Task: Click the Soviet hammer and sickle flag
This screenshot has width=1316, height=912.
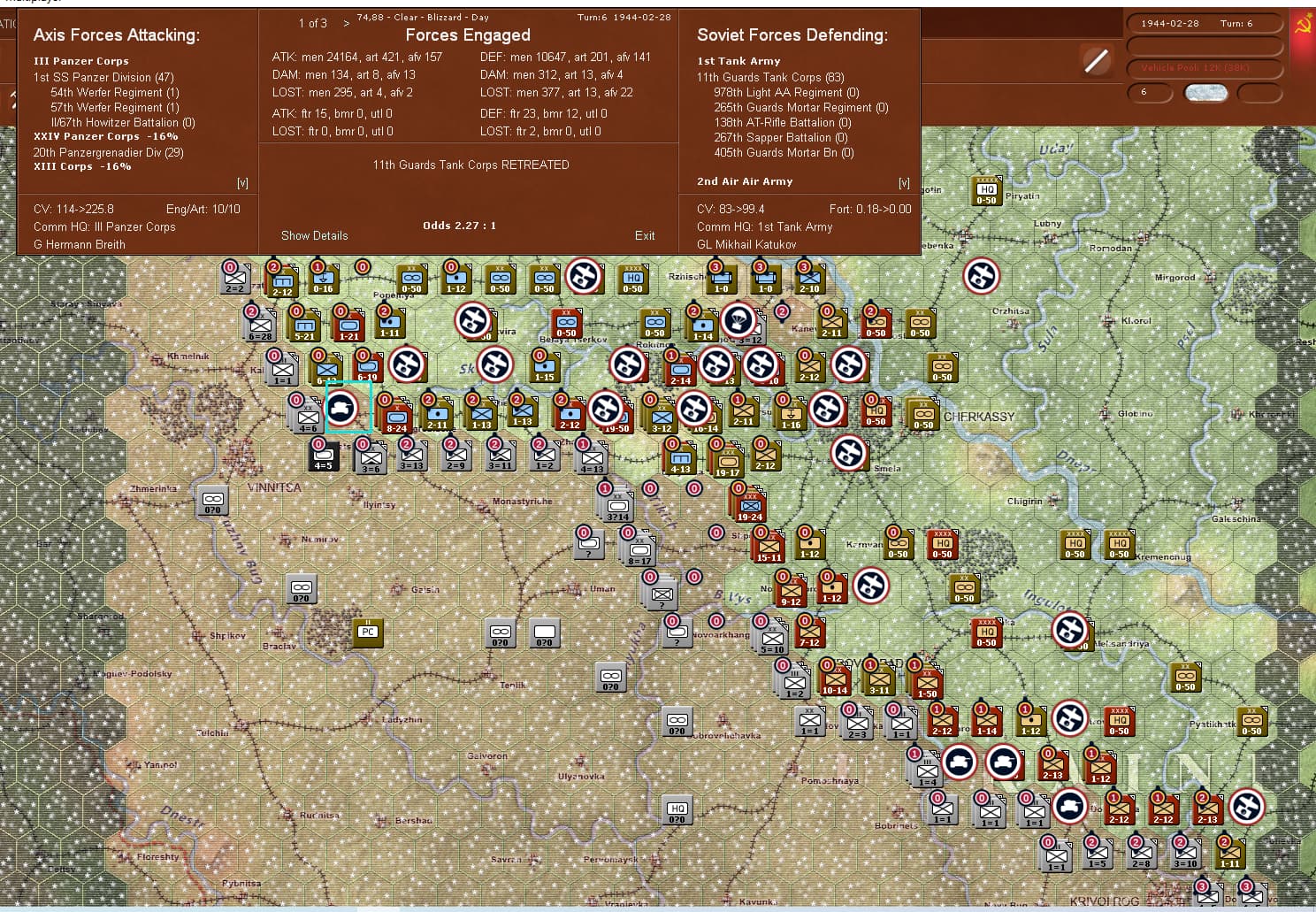Action: pos(1303,24)
